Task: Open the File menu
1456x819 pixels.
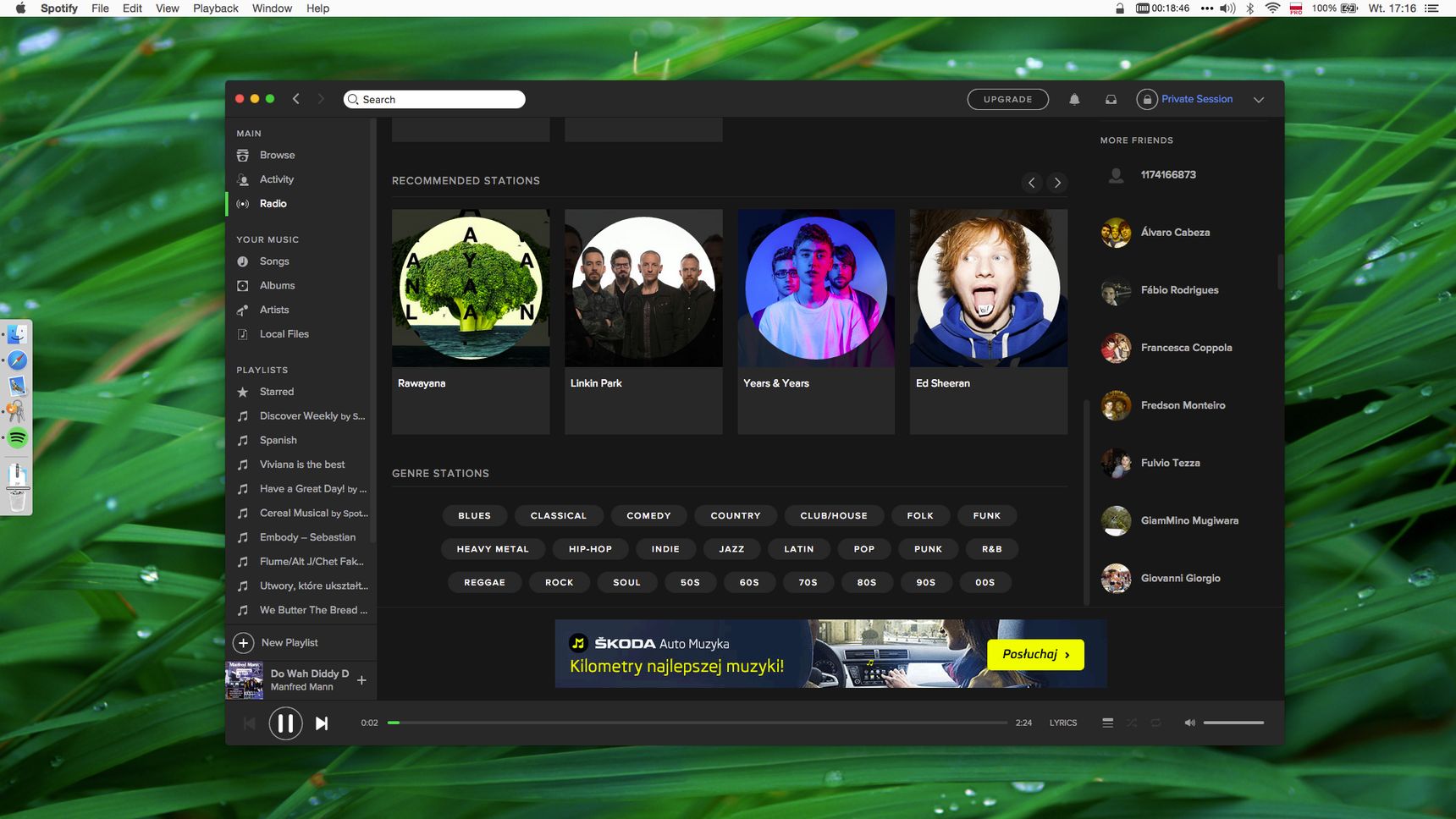Action: pyautogui.click(x=100, y=8)
